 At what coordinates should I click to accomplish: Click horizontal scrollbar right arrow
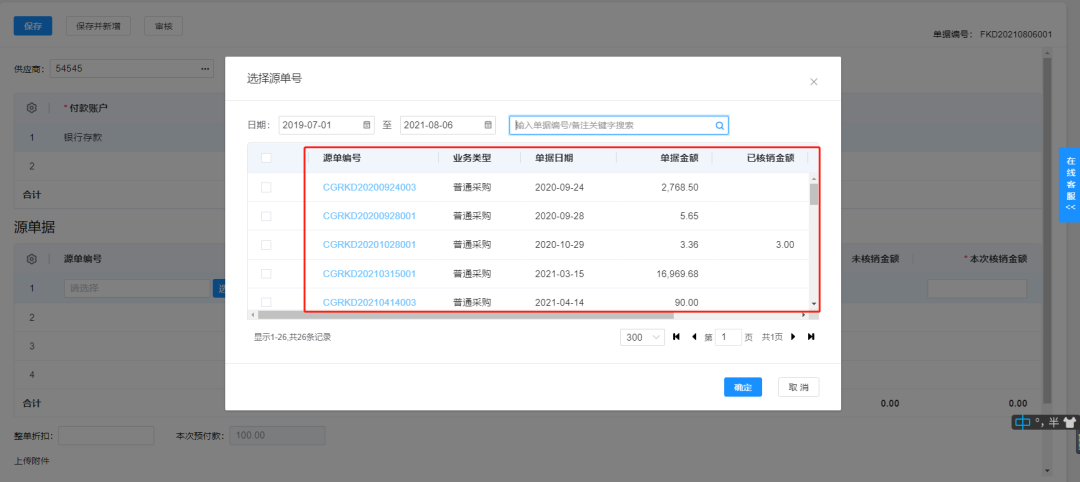803,315
